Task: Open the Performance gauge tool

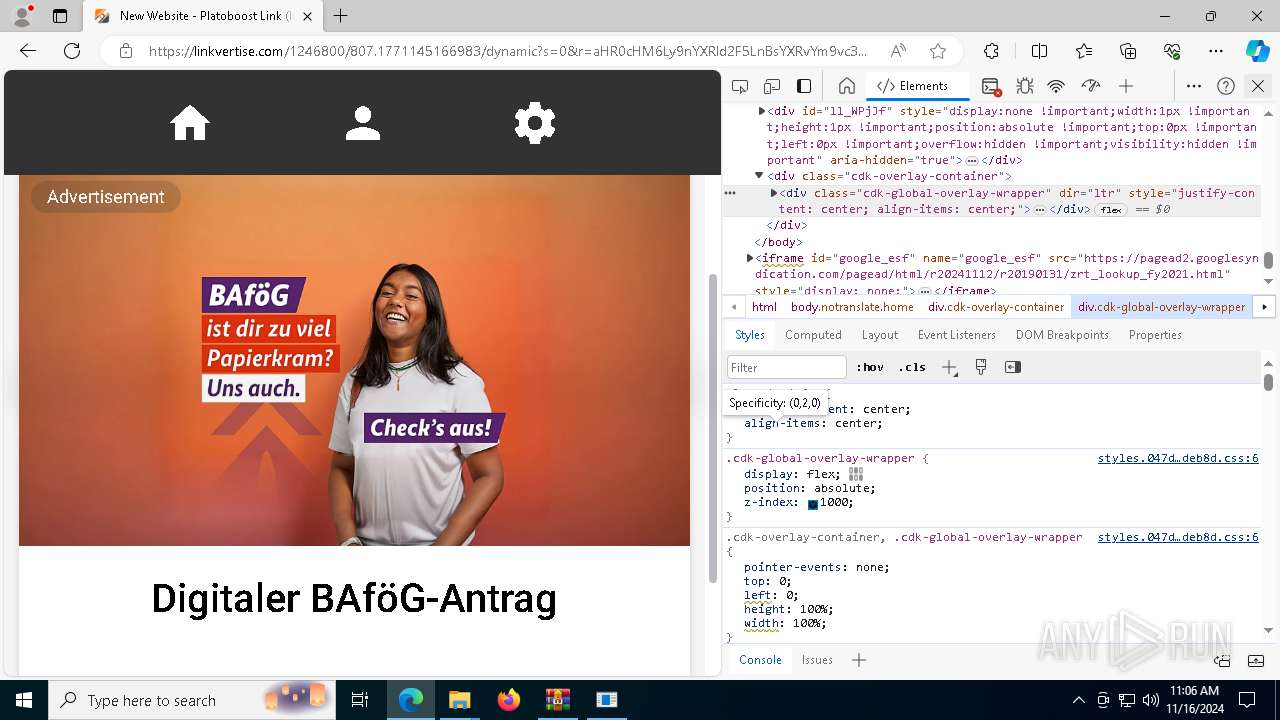Action: pyautogui.click(x=1091, y=86)
